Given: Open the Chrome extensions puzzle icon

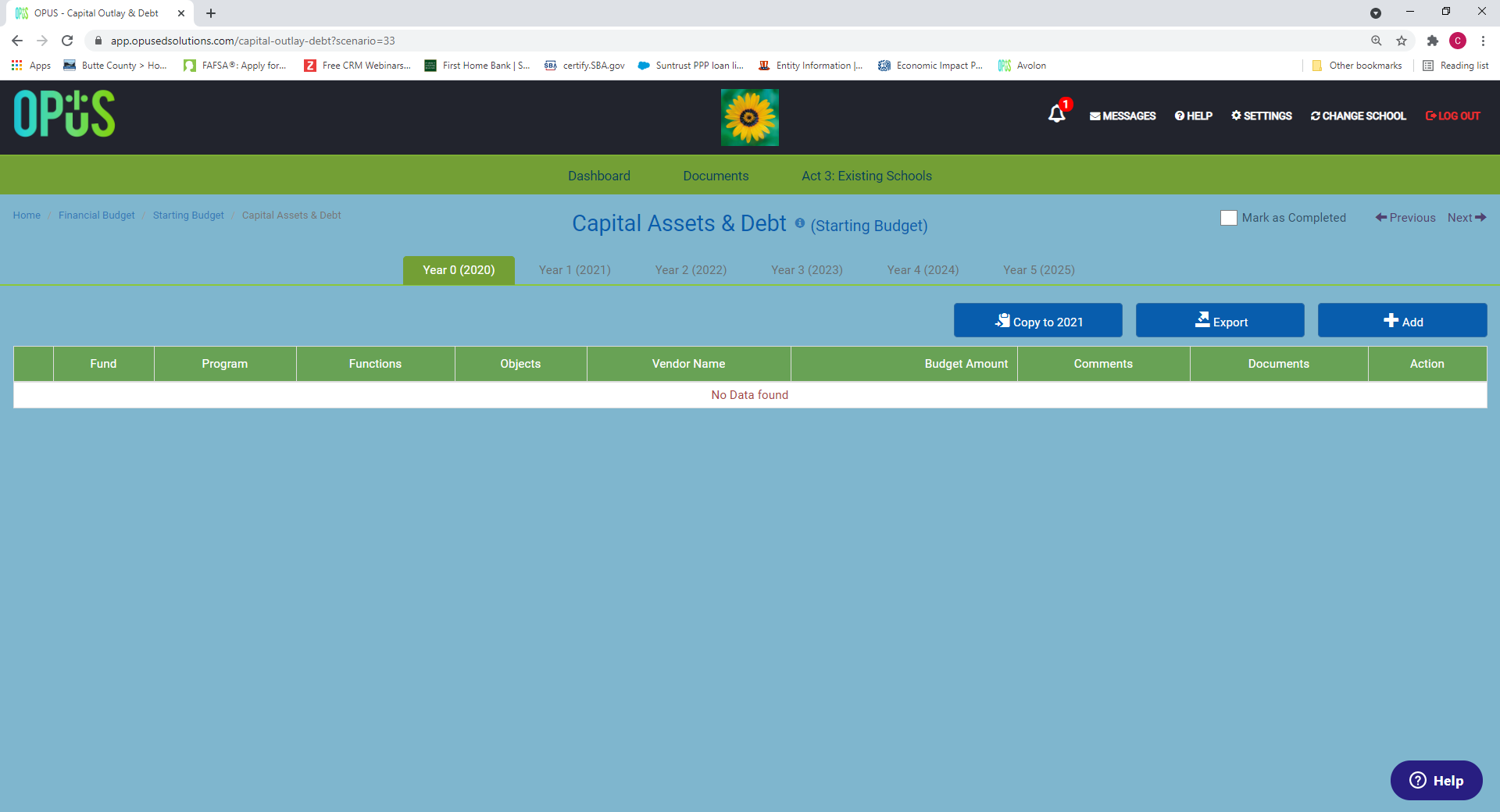Looking at the screenshot, I should pyautogui.click(x=1432, y=41).
